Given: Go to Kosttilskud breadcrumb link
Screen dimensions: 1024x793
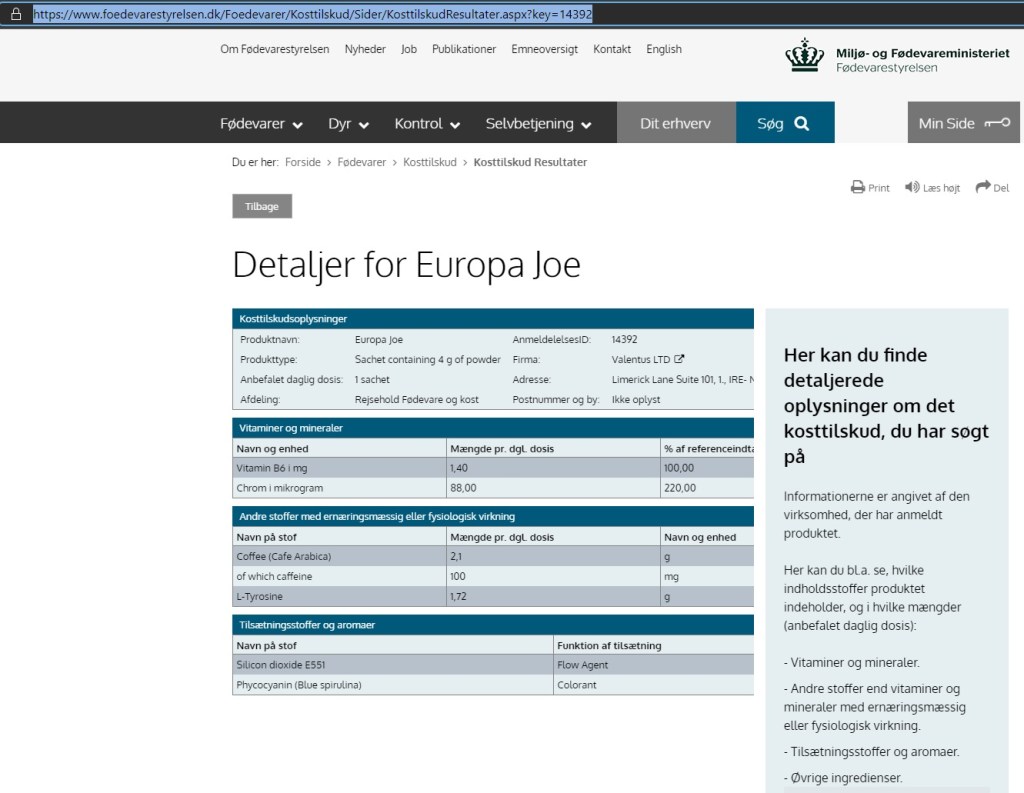Looking at the screenshot, I should [x=429, y=162].
